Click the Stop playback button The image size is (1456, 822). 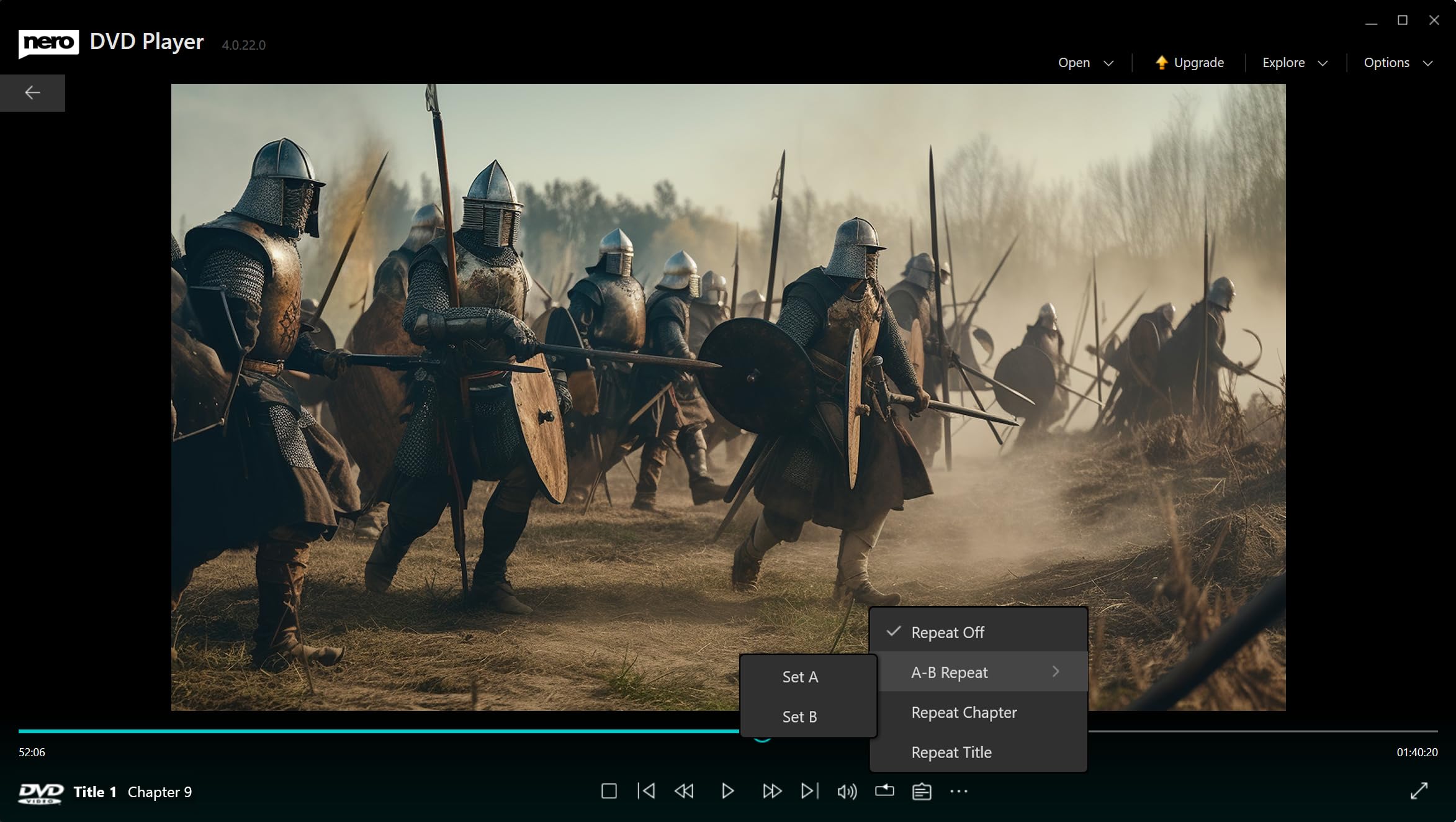click(609, 791)
